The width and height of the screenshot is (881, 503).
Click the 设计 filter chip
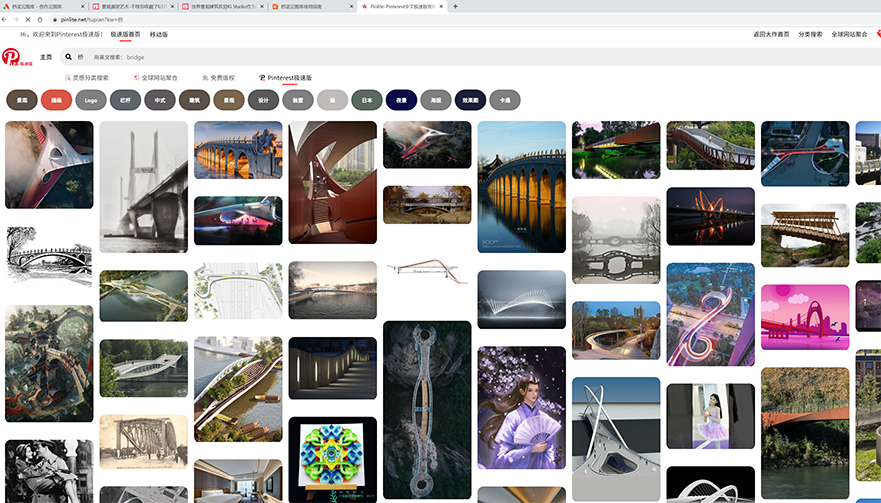click(x=264, y=100)
